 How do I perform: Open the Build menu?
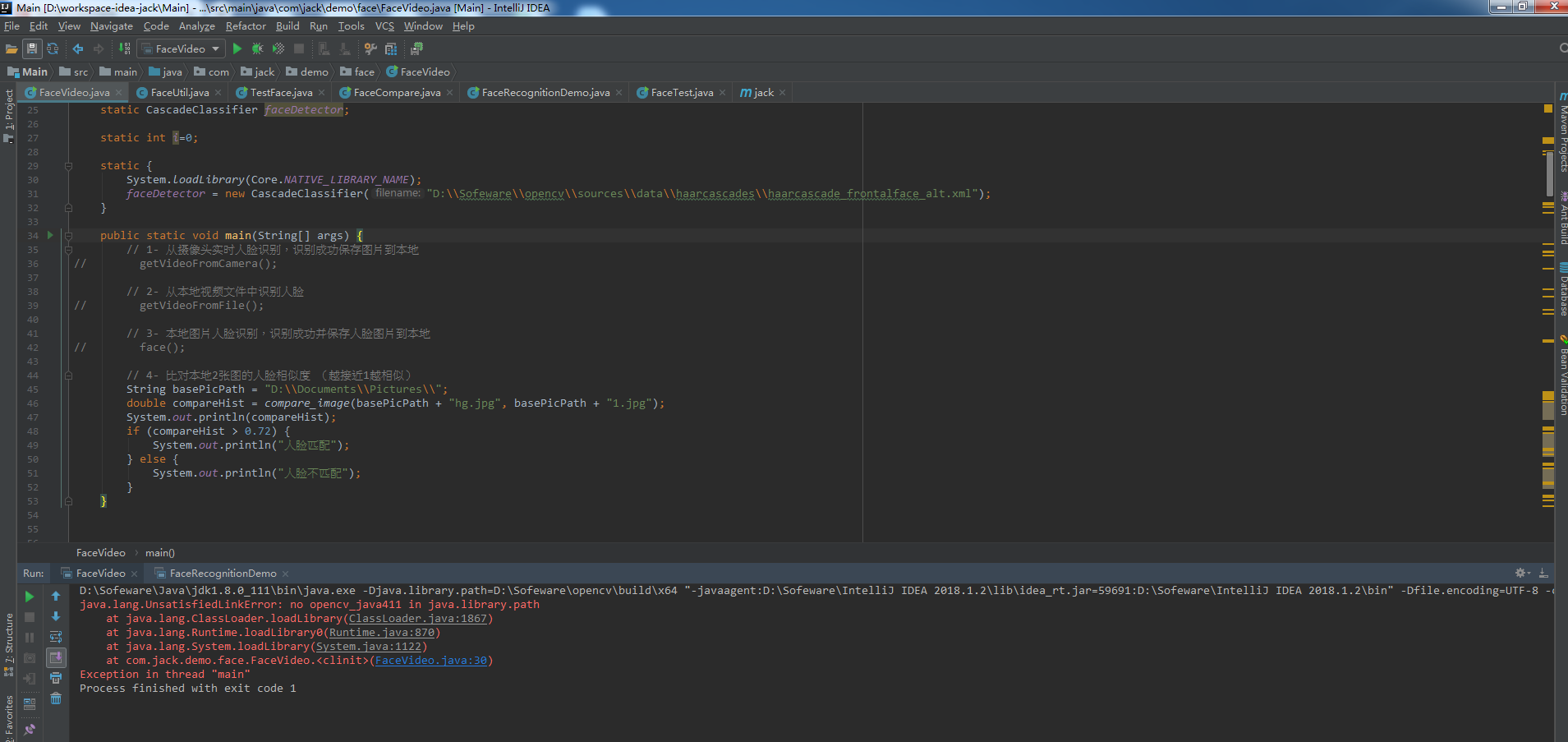[287, 26]
